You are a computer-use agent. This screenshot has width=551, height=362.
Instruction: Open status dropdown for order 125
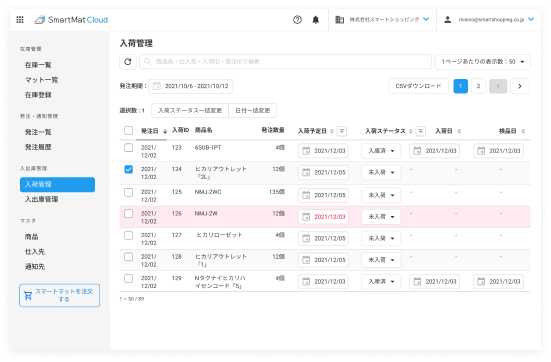(x=381, y=195)
